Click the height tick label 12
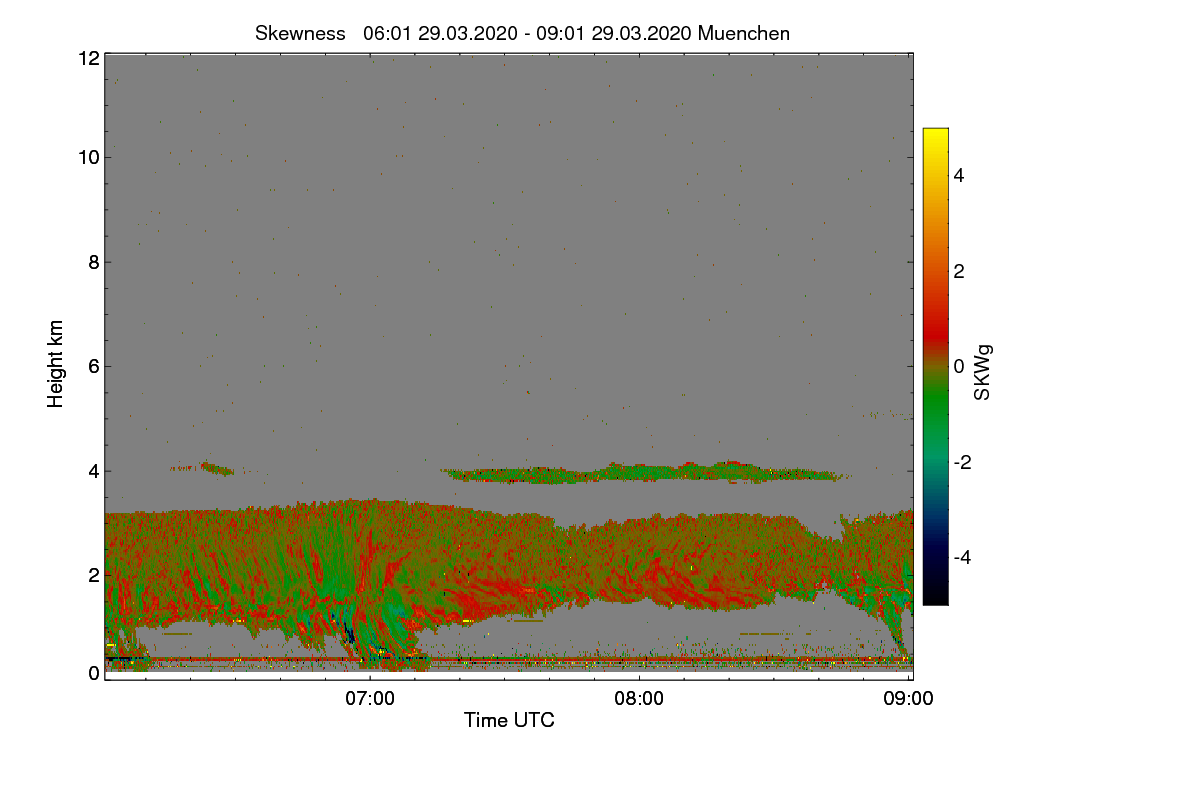Viewport: 1200px width, 800px height. [88, 58]
